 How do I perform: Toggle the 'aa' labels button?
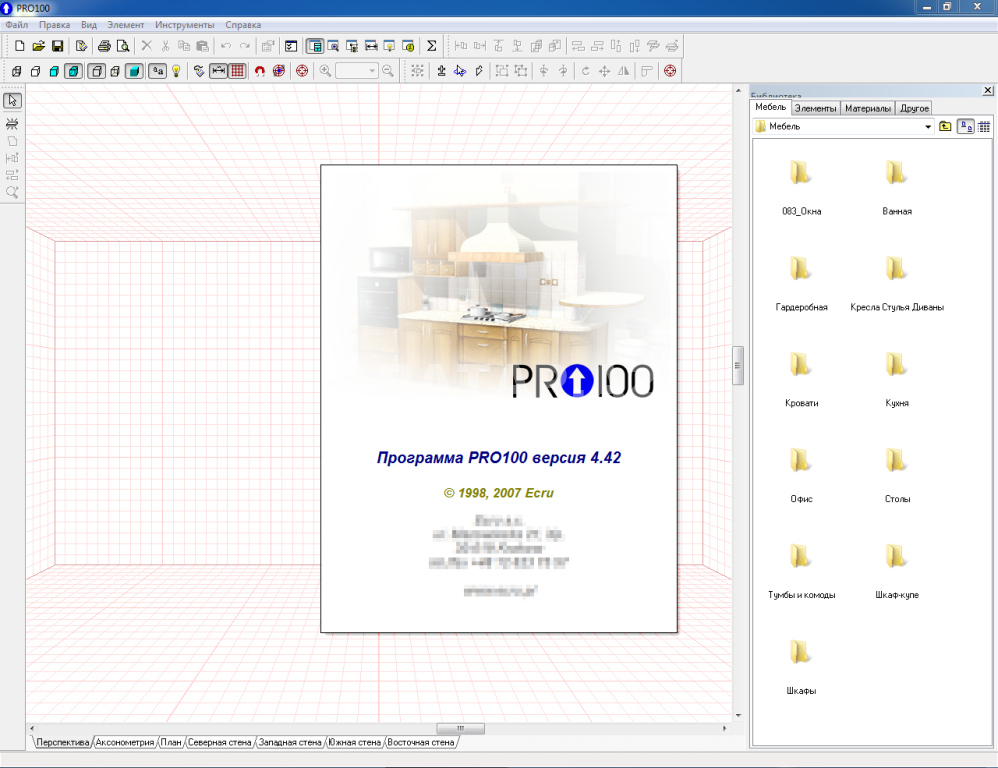[x=157, y=71]
